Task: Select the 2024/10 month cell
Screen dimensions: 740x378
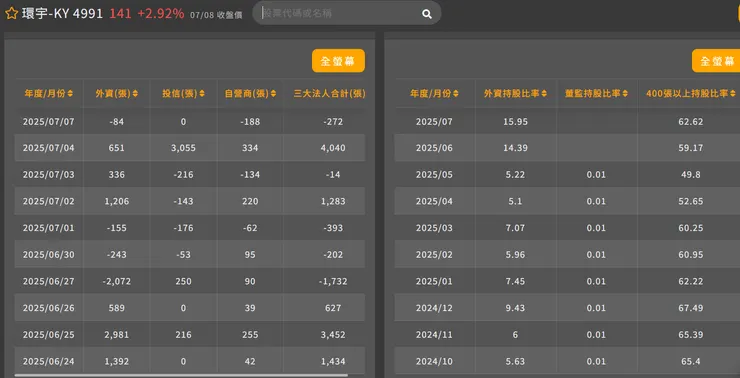Action: tap(434, 361)
